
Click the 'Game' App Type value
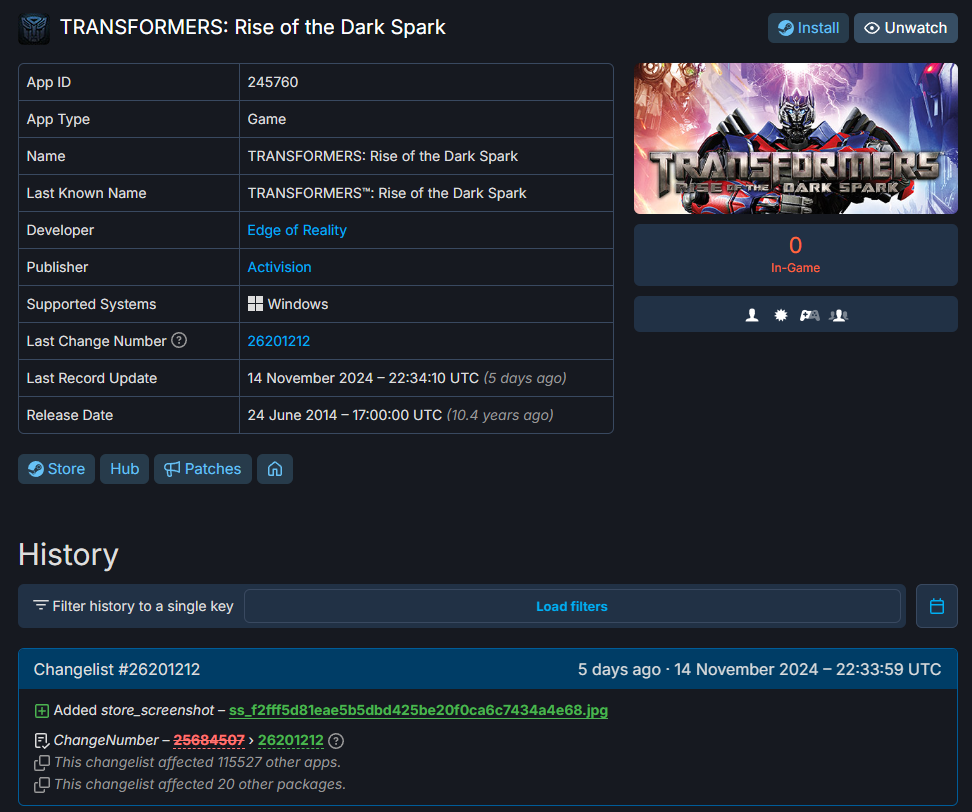pos(267,119)
